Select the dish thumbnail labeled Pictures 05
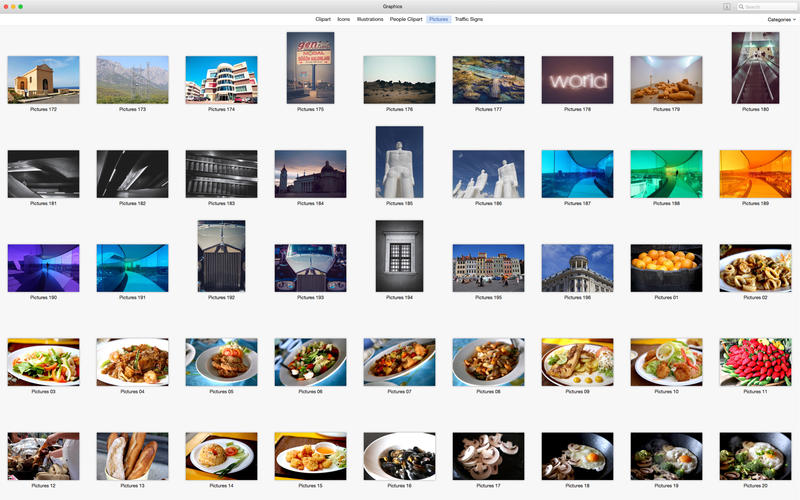The image size is (800, 500). click(221, 362)
